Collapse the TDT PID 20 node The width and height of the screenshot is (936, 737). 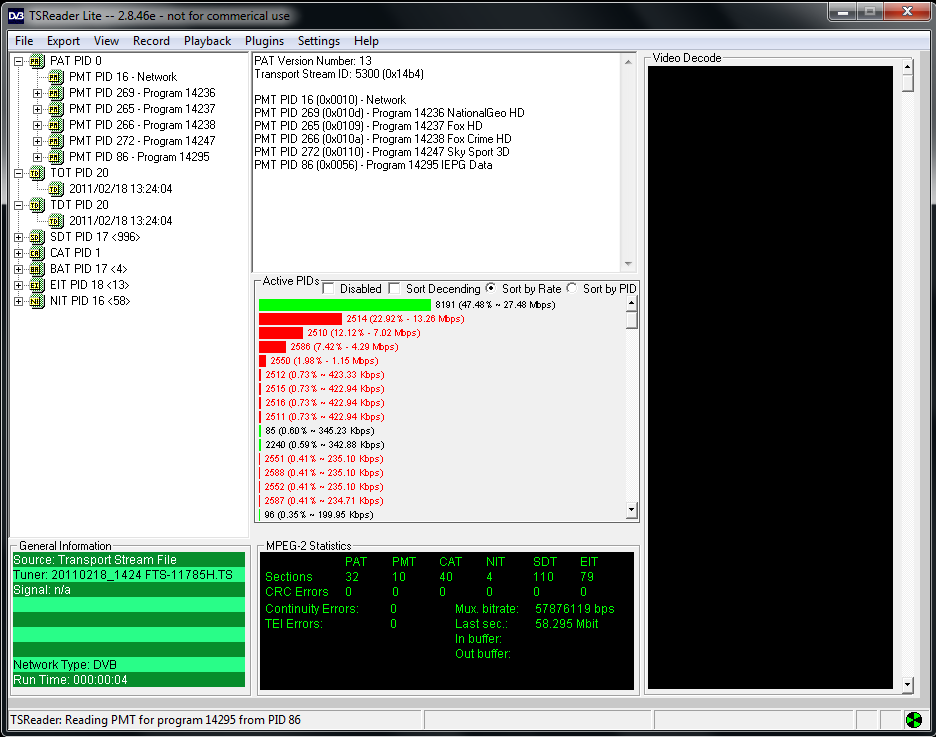[x=19, y=205]
